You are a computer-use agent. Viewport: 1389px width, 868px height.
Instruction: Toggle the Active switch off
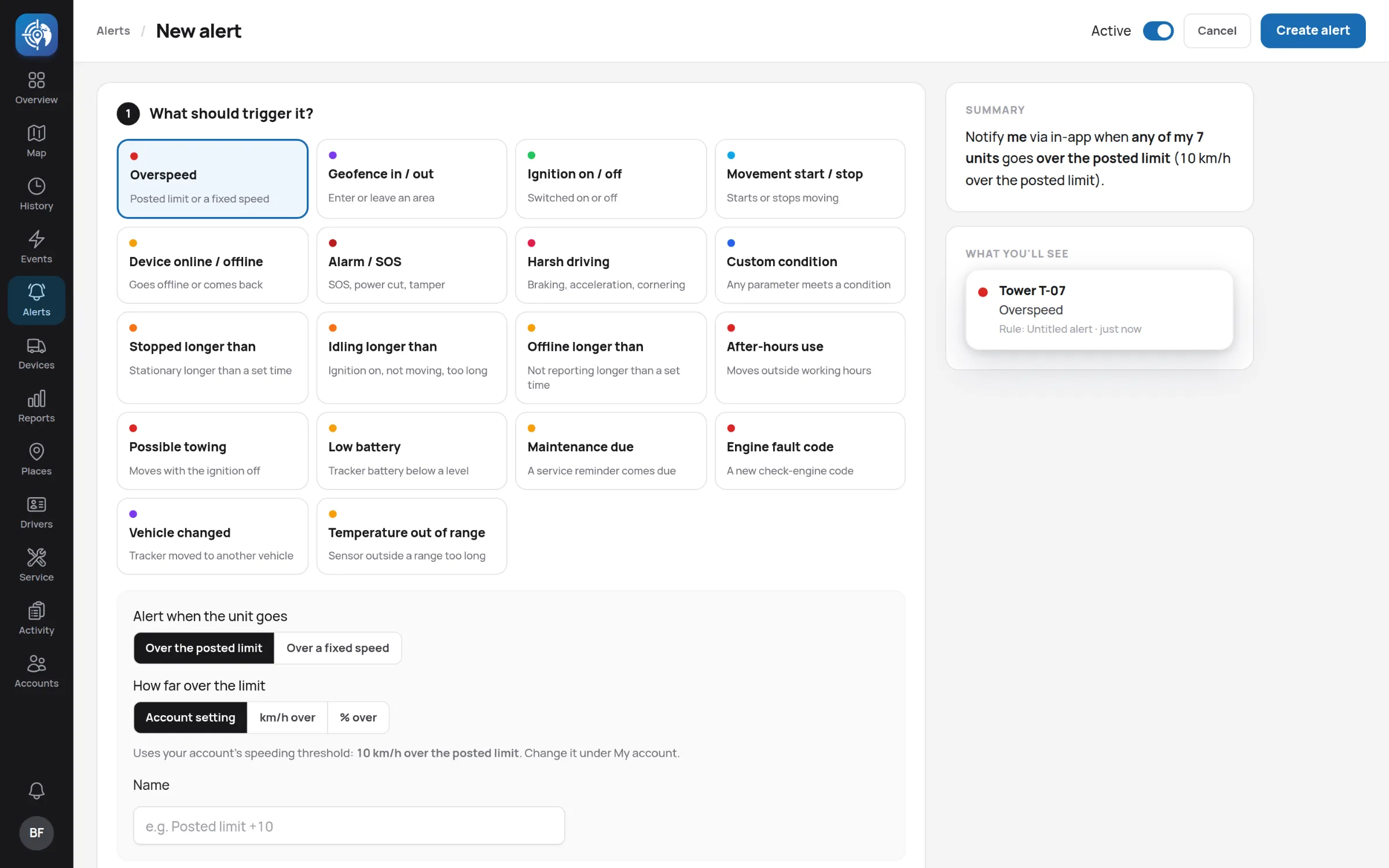pyautogui.click(x=1158, y=31)
